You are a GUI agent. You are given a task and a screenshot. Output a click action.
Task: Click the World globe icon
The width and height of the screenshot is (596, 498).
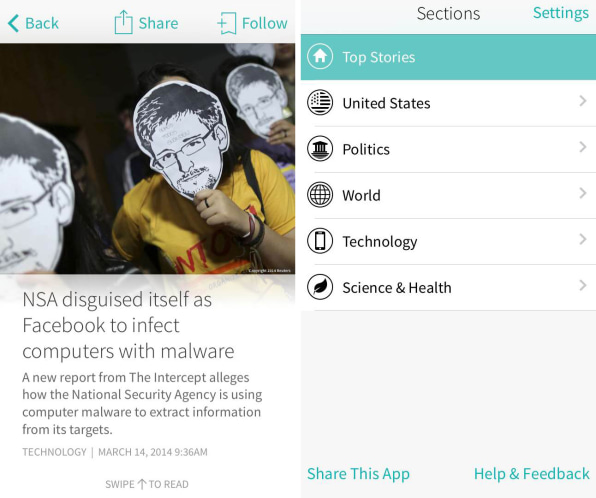coord(320,195)
